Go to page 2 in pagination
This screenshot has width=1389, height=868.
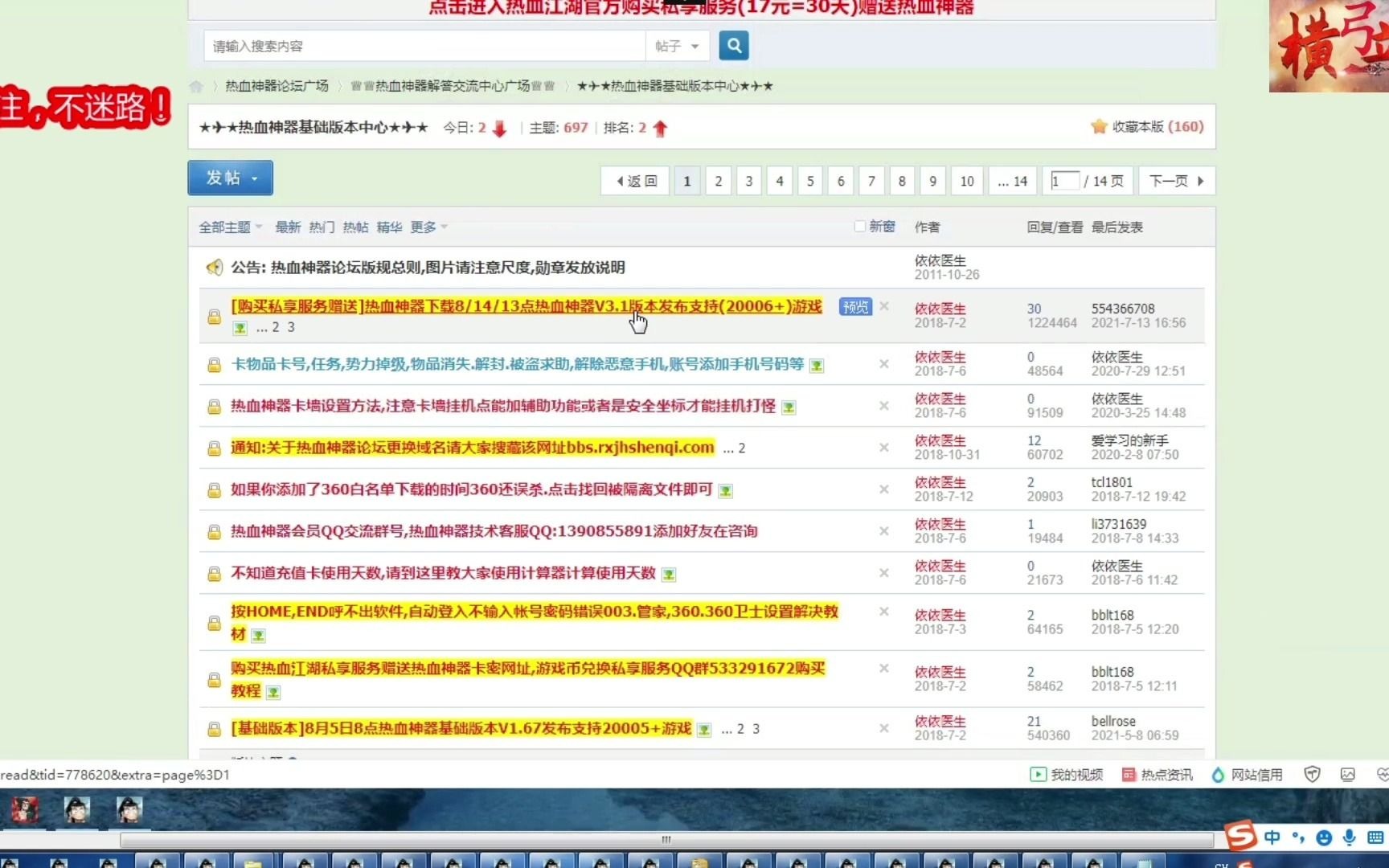point(719,181)
